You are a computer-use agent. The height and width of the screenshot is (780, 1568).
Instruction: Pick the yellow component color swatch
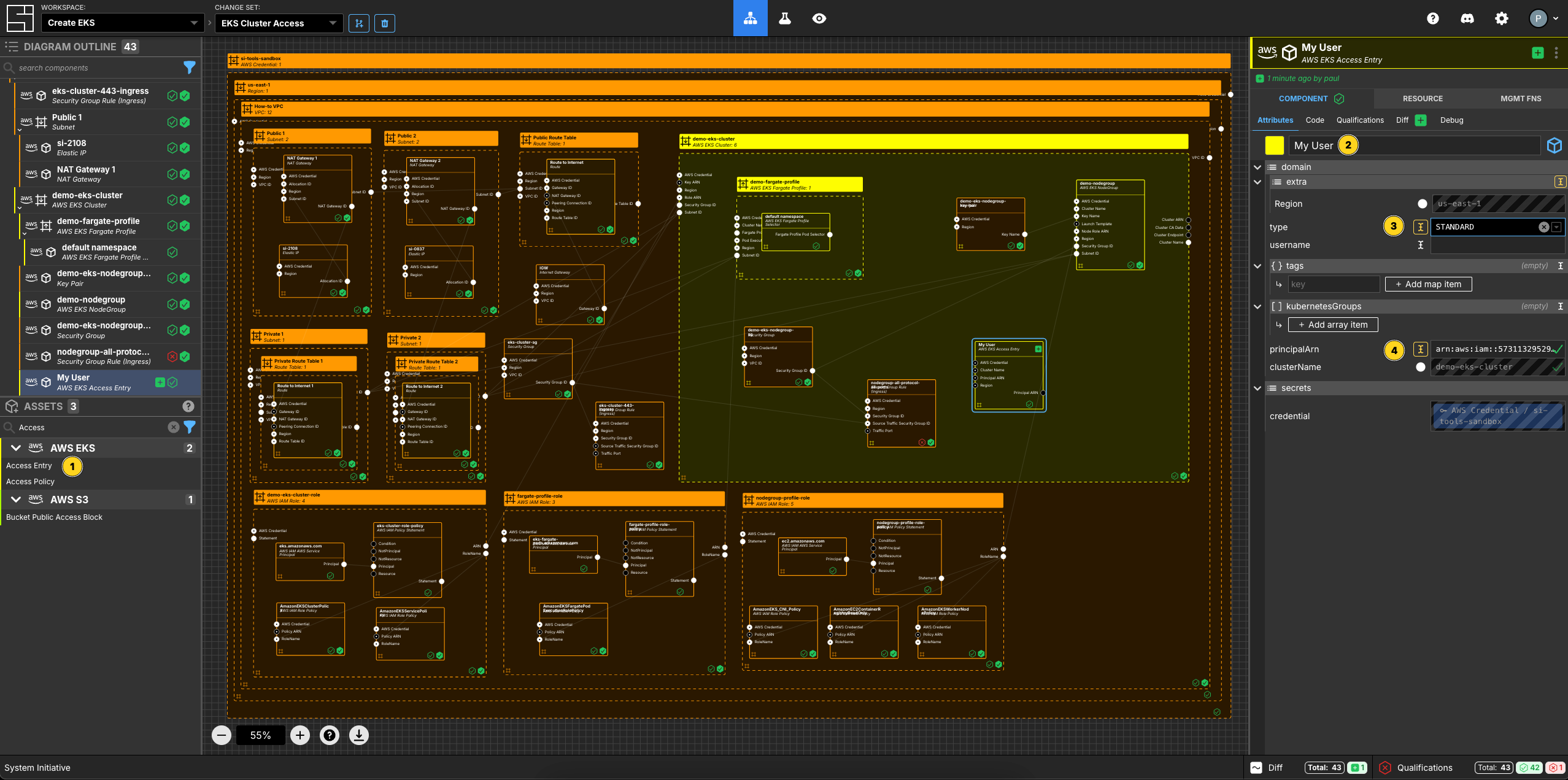click(x=1275, y=145)
